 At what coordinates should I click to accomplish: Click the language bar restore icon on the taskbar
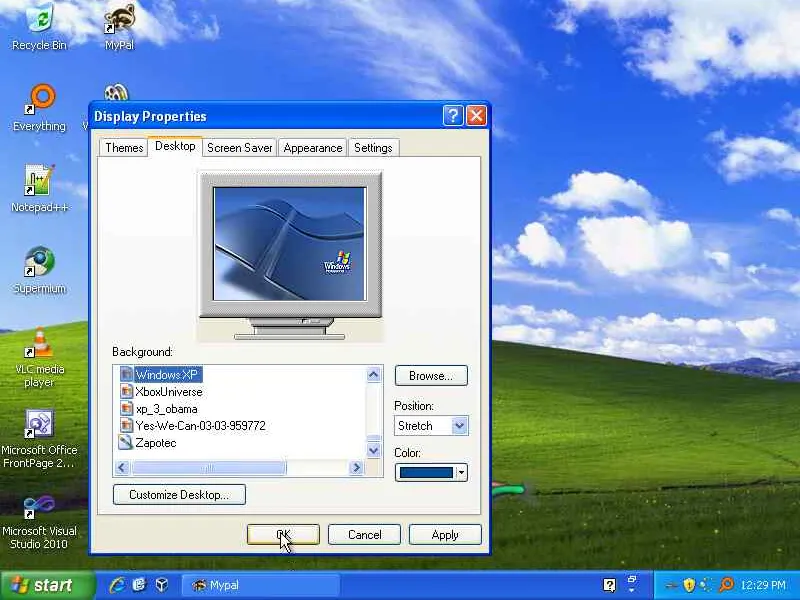632,580
